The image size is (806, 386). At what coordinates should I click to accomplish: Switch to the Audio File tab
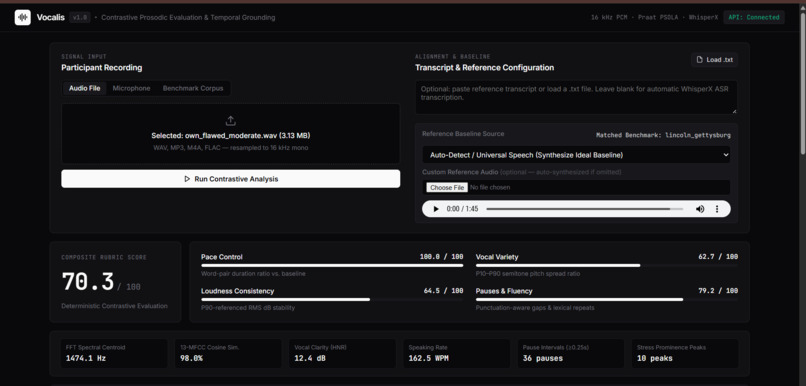point(85,88)
